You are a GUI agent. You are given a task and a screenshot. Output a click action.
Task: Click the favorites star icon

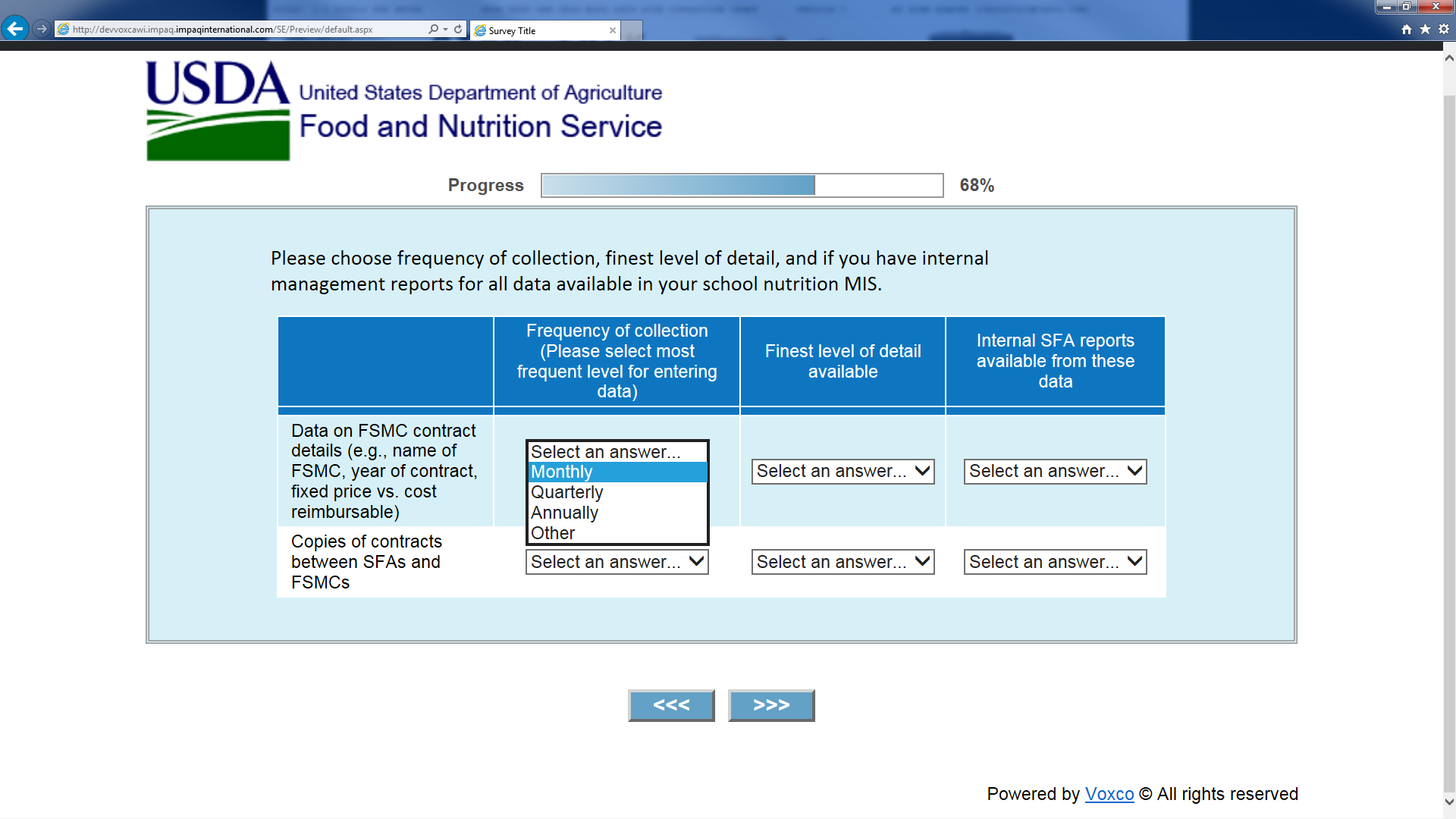pos(1425,29)
